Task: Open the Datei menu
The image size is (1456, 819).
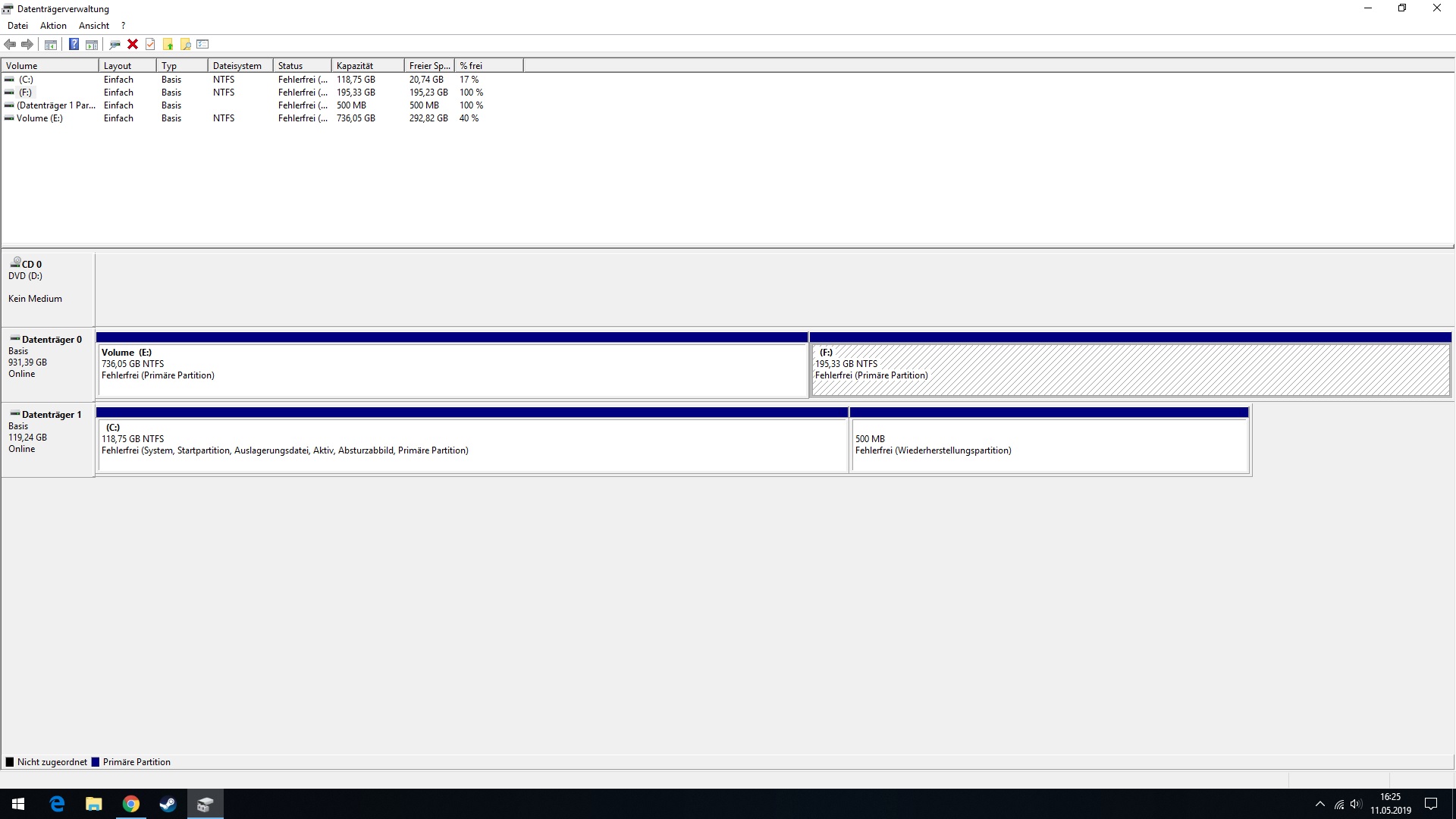Action: pos(17,26)
